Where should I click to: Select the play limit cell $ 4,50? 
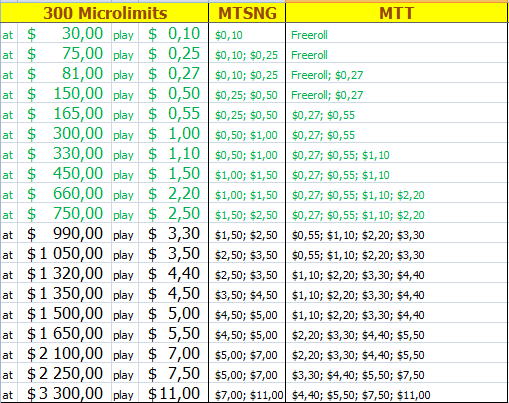click(x=173, y=293)
